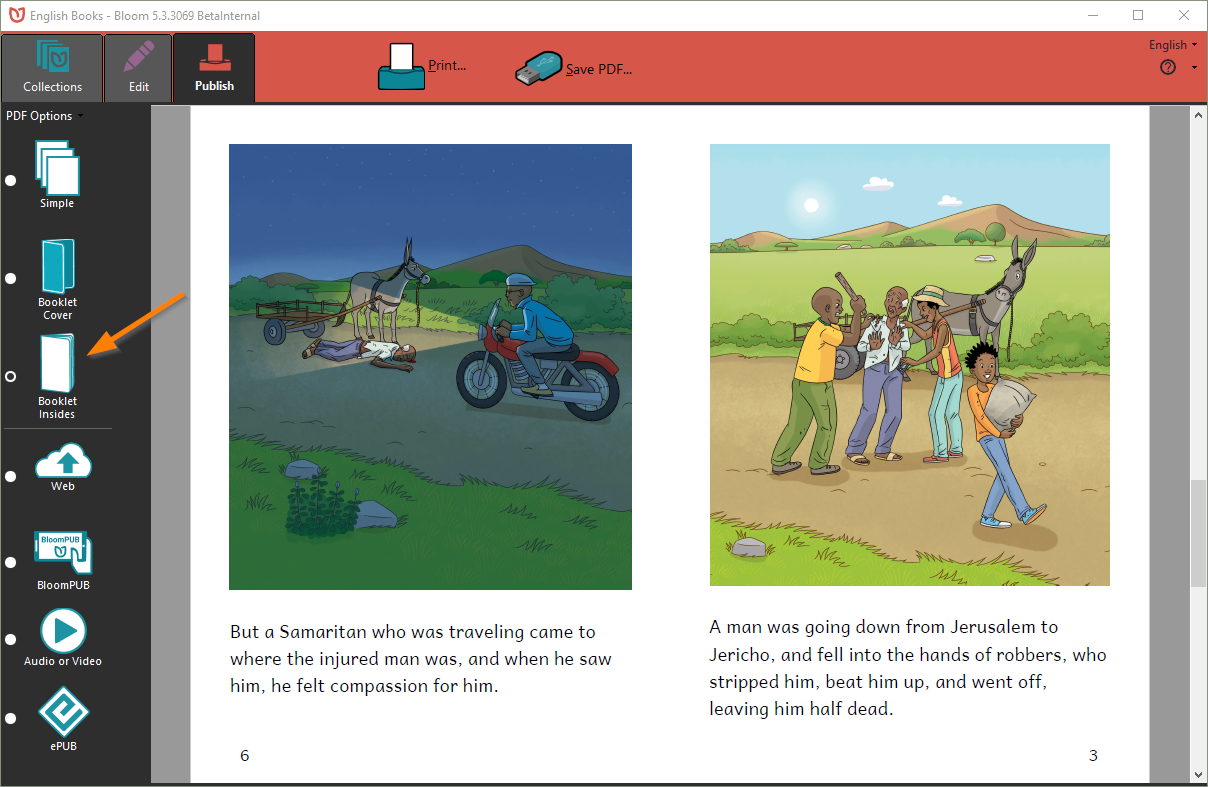This screenshot has width=1208, height=787.
Task: Click the Print button
Action: [423, 67]
